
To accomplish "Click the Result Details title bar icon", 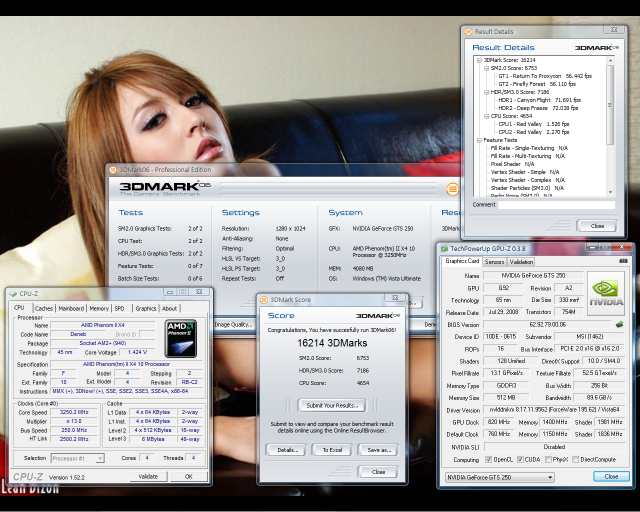I will (469, 31).
